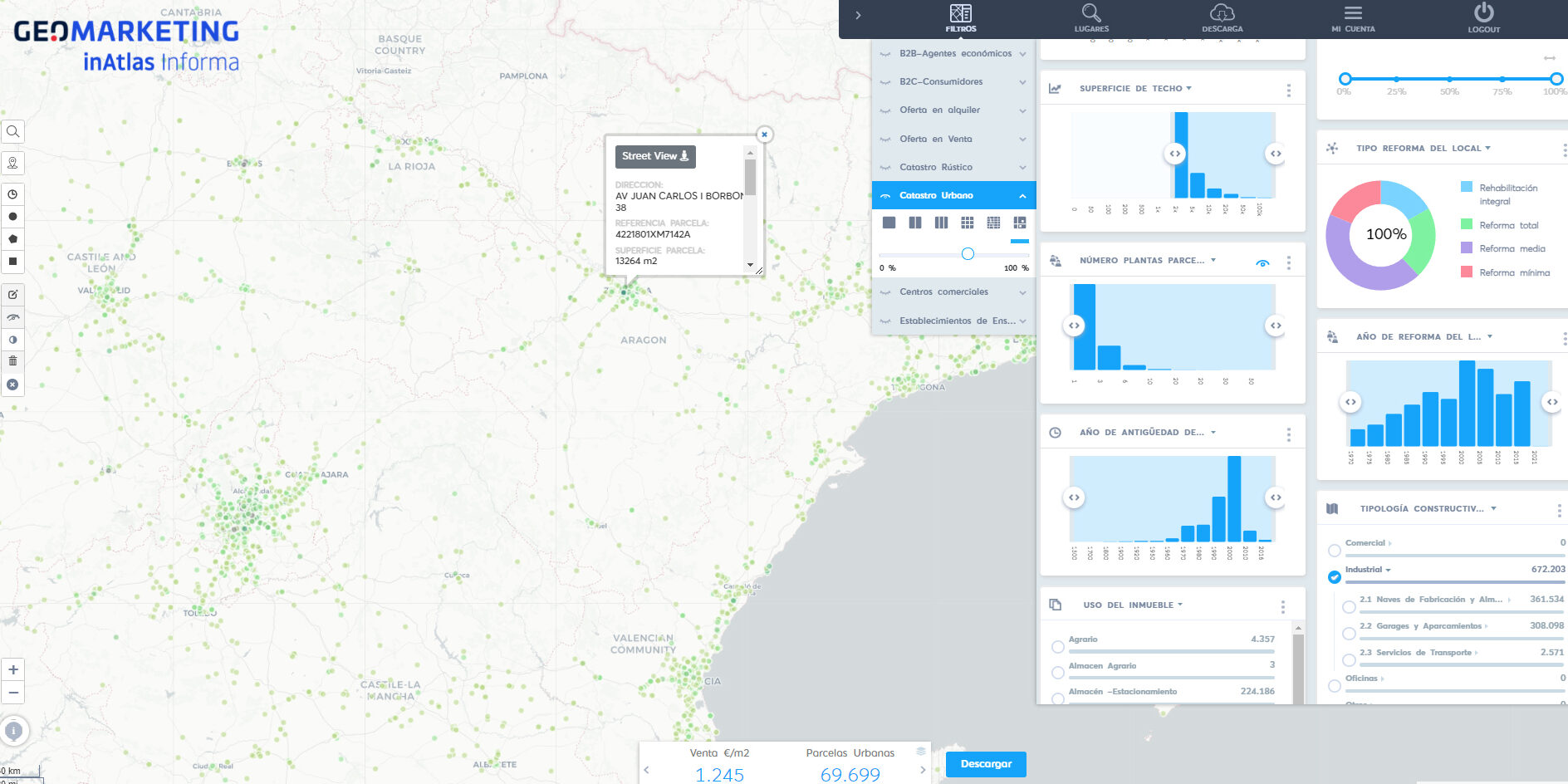
Task: Expand the Centros comerciales section
Action: coord(955,292)
